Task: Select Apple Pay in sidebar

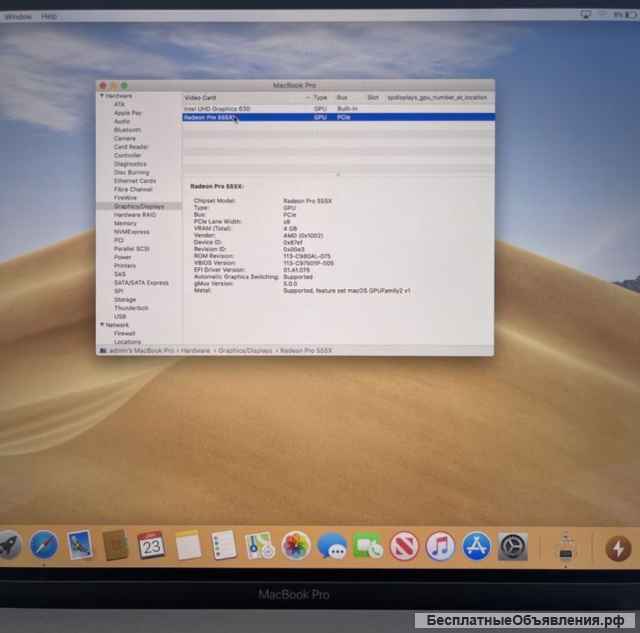Action: point(128,113)
